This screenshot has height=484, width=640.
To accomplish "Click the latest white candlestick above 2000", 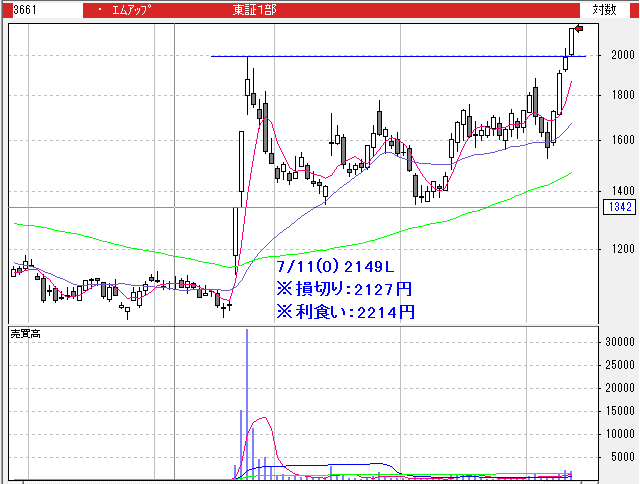I will click(573, 40).
